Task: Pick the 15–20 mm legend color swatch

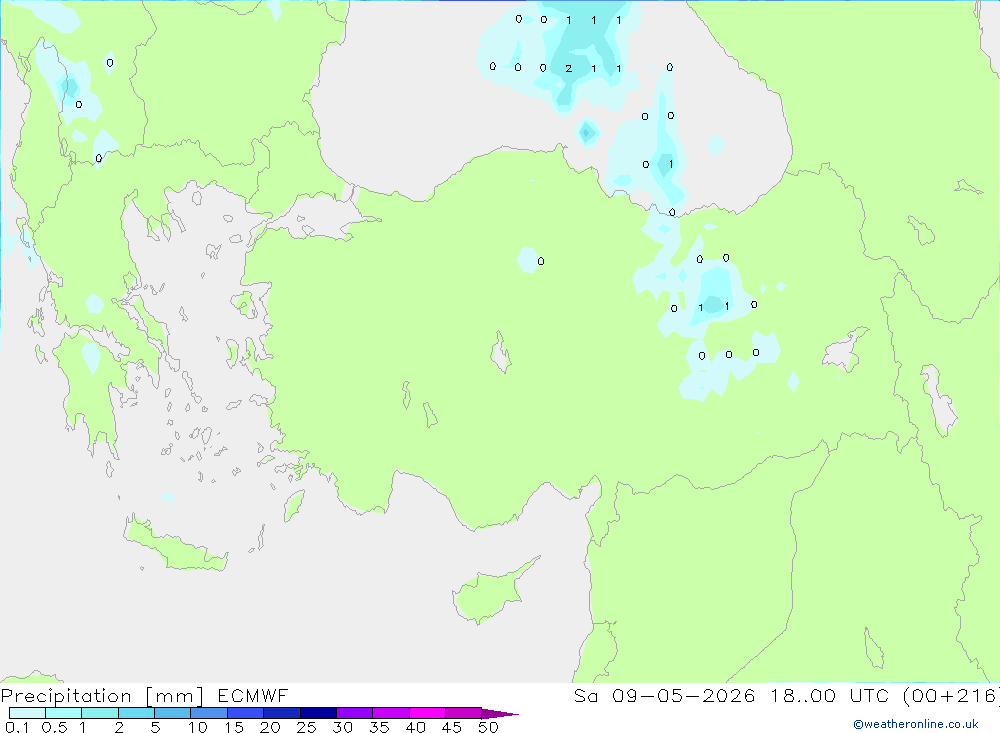Action: tap(245, 713)
